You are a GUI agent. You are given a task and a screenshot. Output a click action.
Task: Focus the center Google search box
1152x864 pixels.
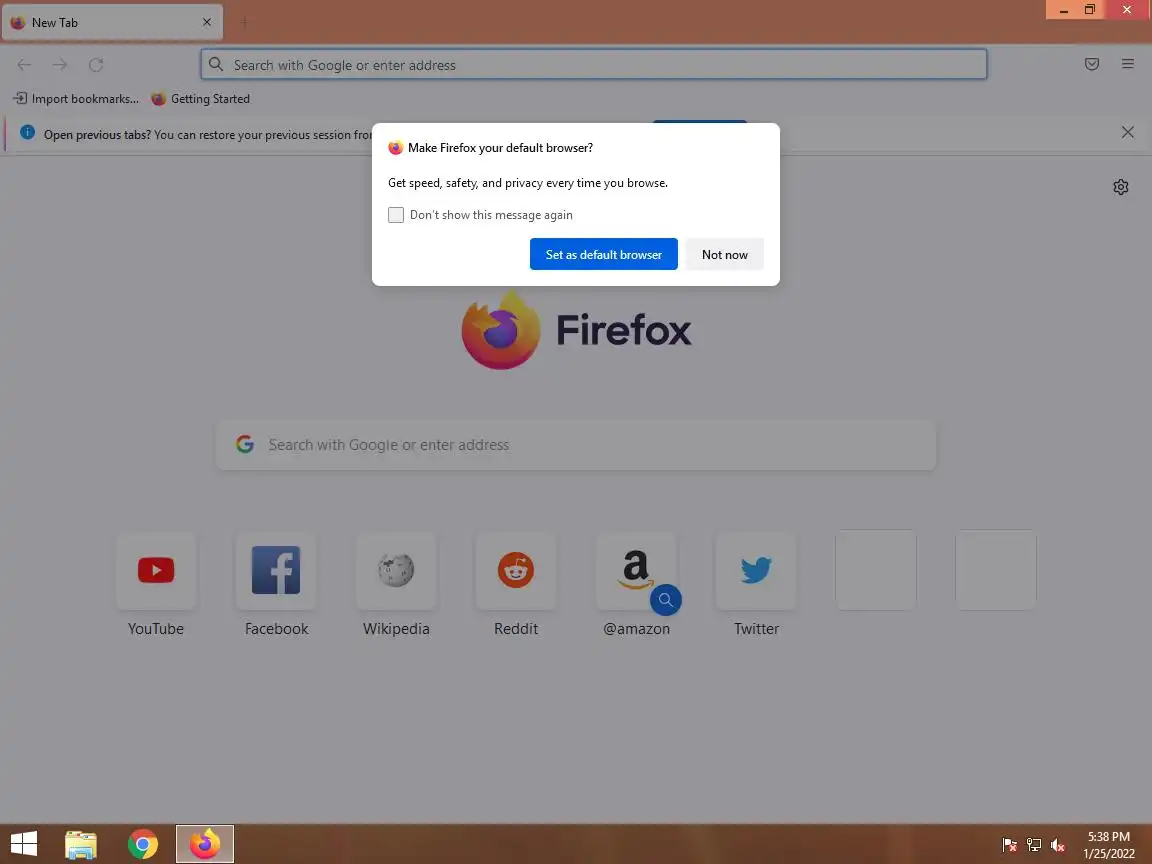[x=576, y=445]
